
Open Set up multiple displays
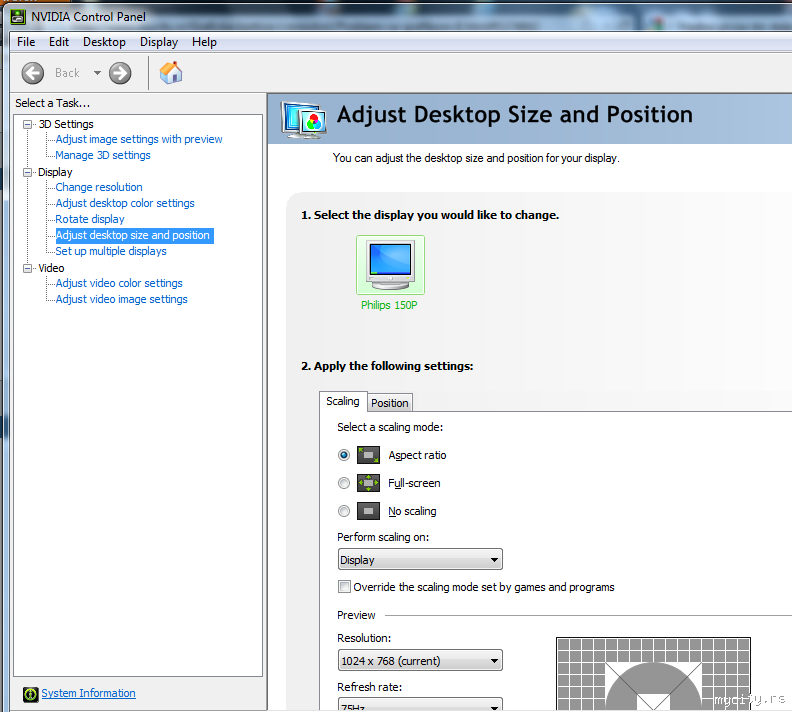pyautogui.click(x=111, y=251)
